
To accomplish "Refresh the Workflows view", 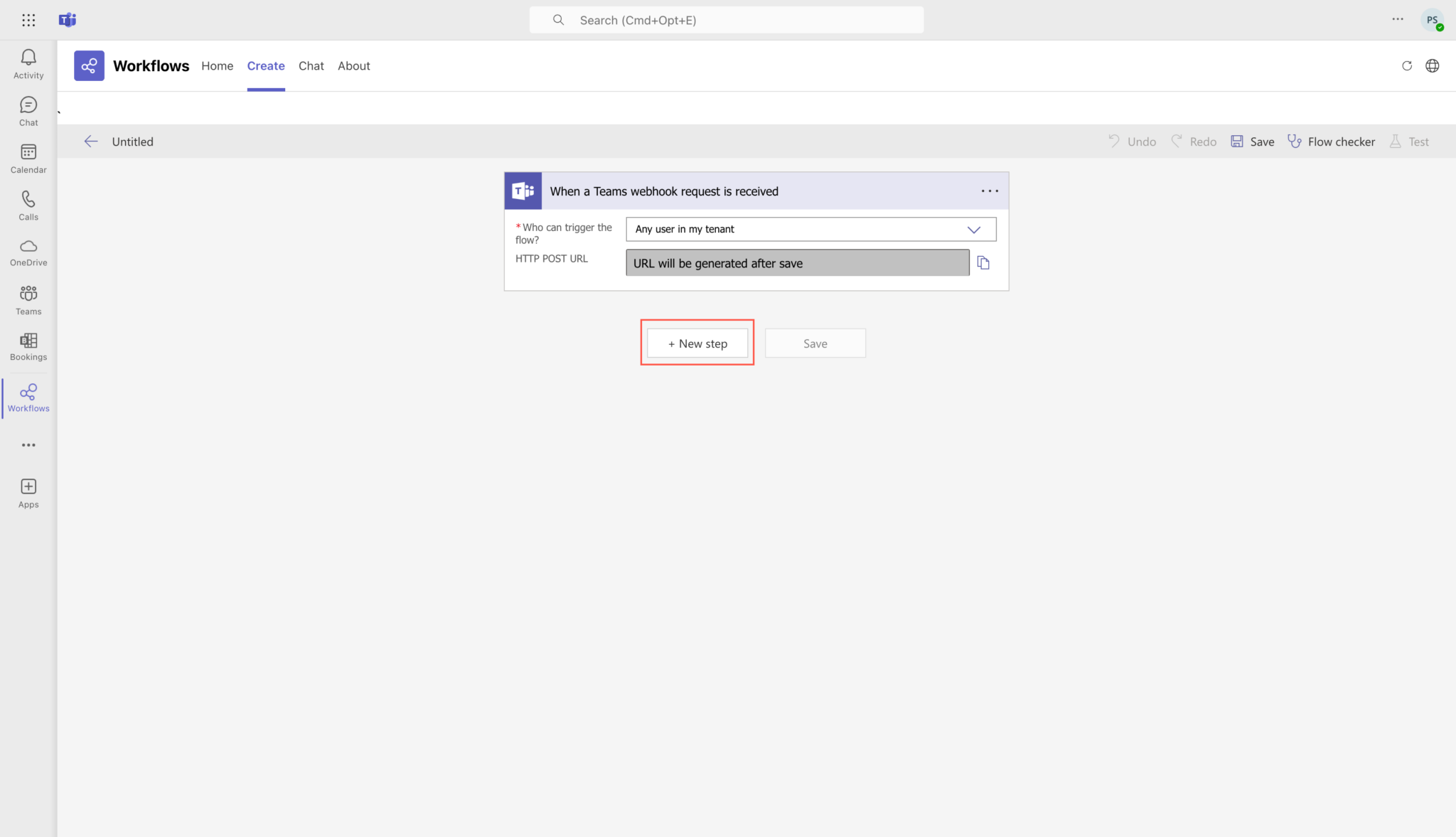I will (1407, 65).
